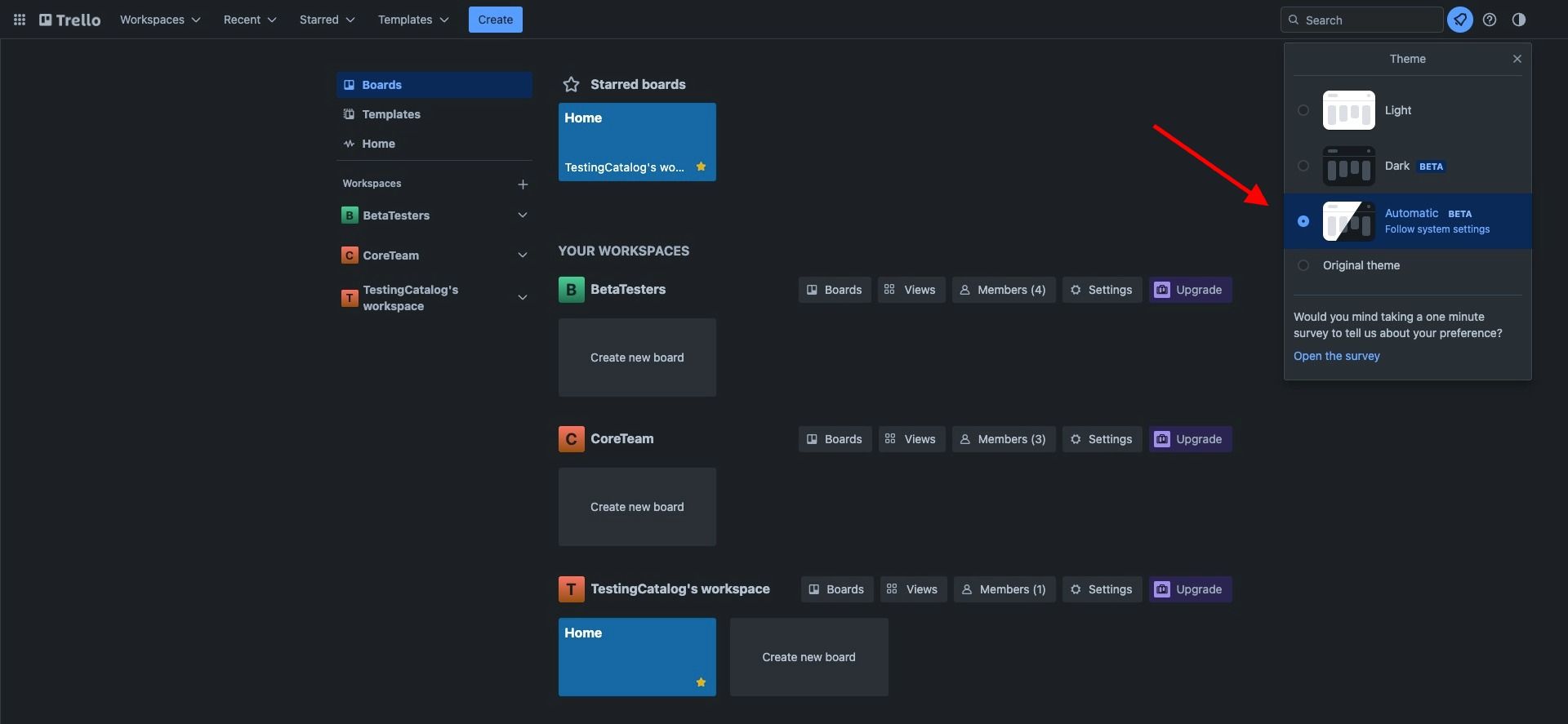The width and height of the screenshot is (1568, 724).
Task: Select Templates in the left sidebar
Action: [434, 114]
